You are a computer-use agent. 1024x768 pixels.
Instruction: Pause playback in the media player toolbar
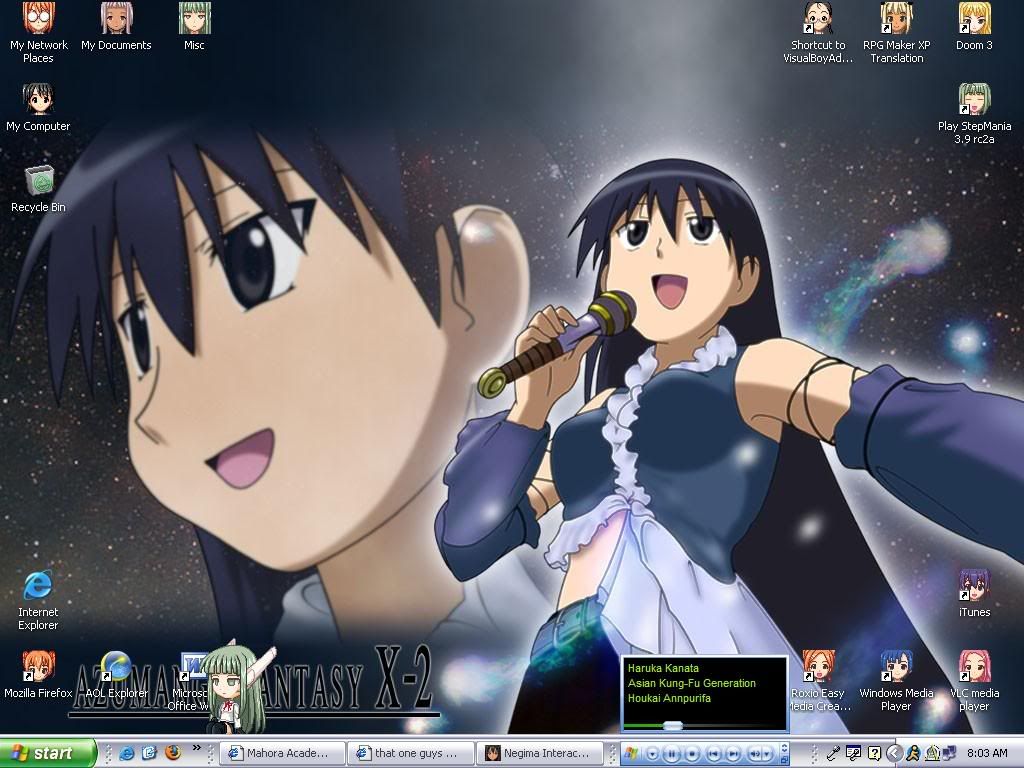(672, 753)
